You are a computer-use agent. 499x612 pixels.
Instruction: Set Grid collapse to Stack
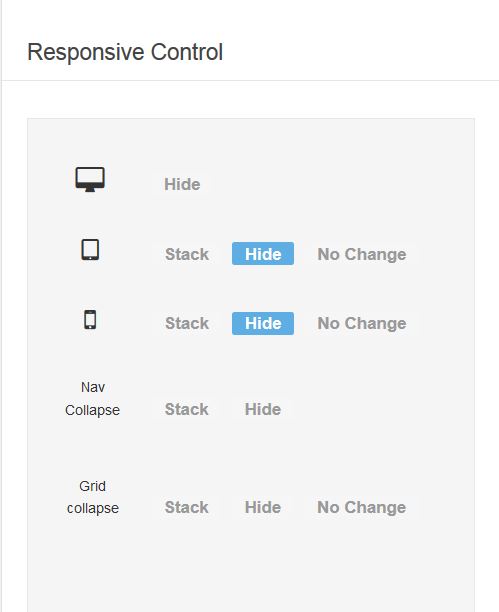point(186,507)
